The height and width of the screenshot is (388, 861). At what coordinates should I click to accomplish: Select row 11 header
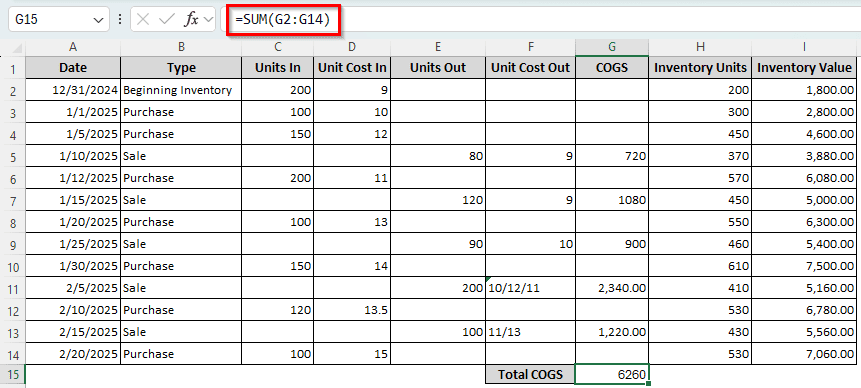point(13,288)
